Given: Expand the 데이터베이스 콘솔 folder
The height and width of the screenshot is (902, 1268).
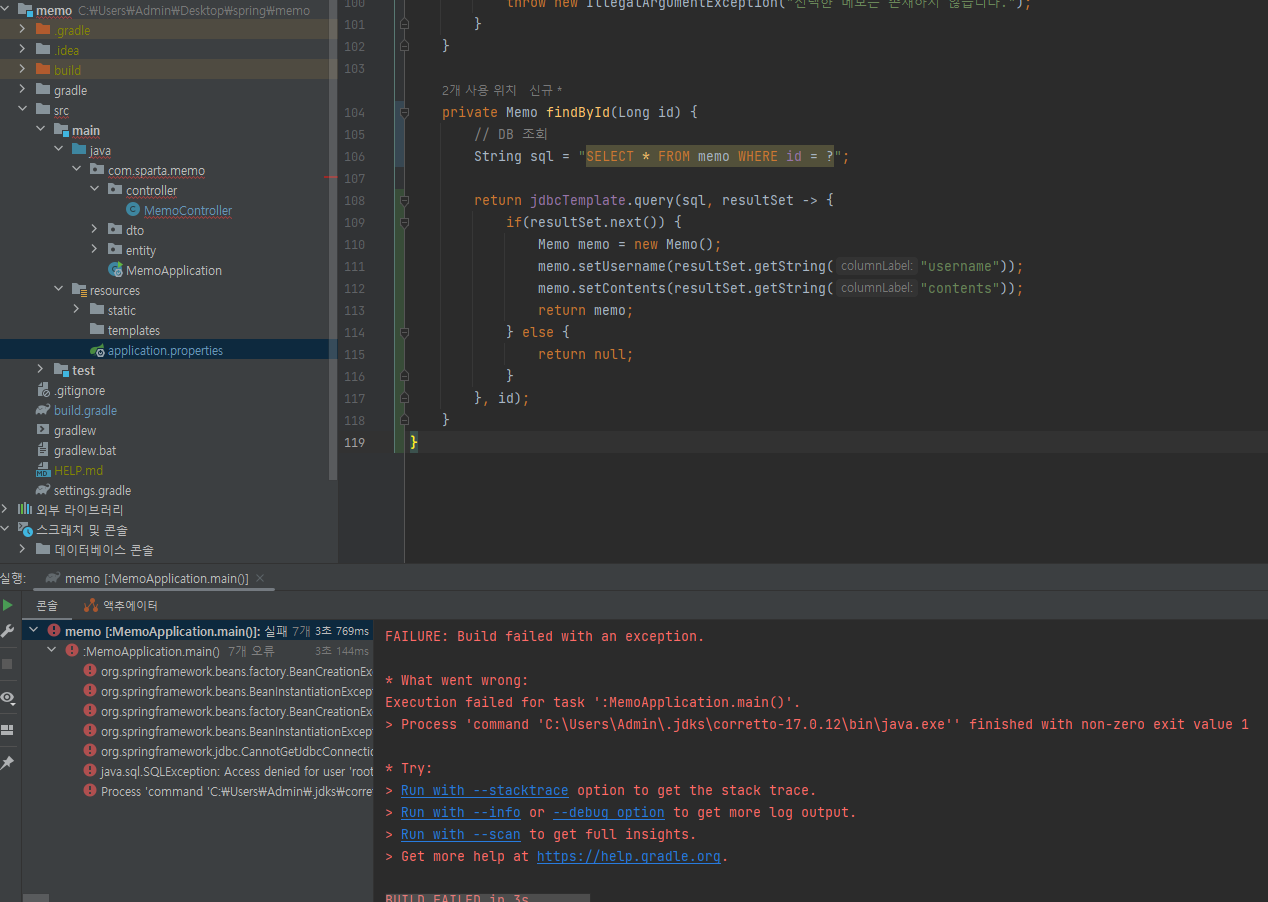Looking at the screenshot, I should (22, 549).
